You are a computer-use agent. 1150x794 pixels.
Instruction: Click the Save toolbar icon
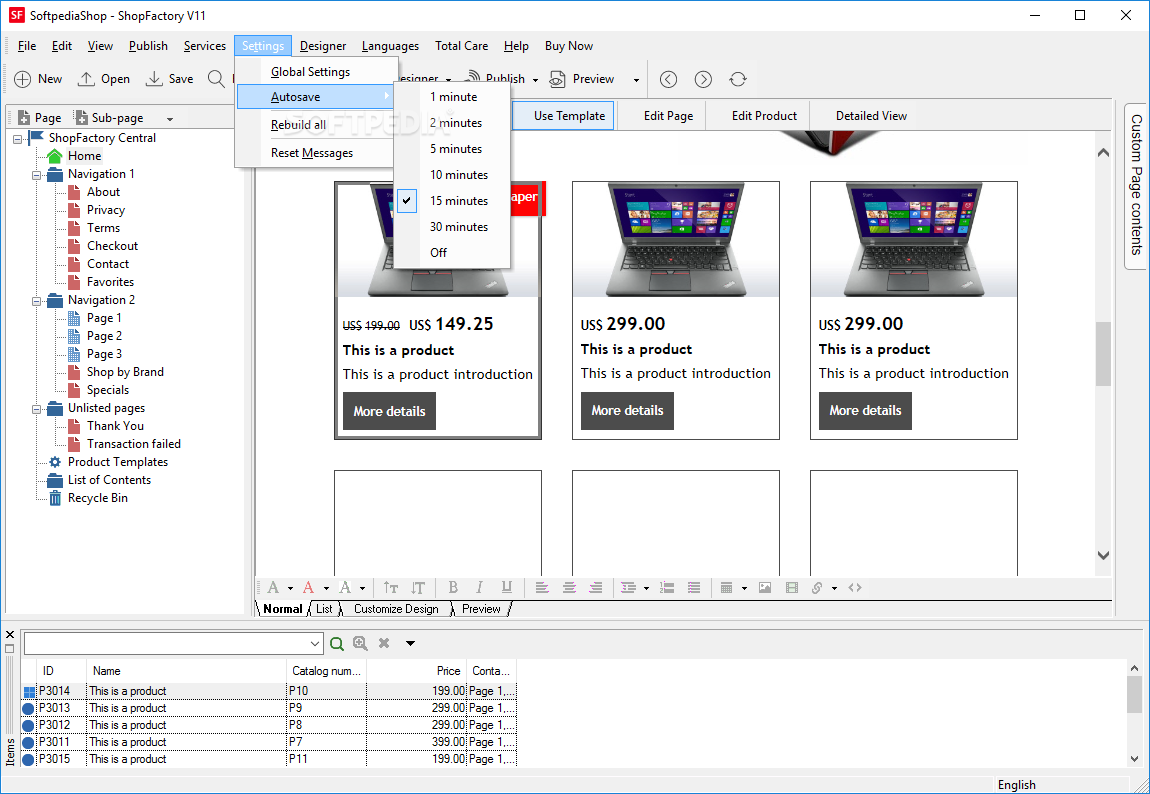pyautogui.click(x=154, y=79)
